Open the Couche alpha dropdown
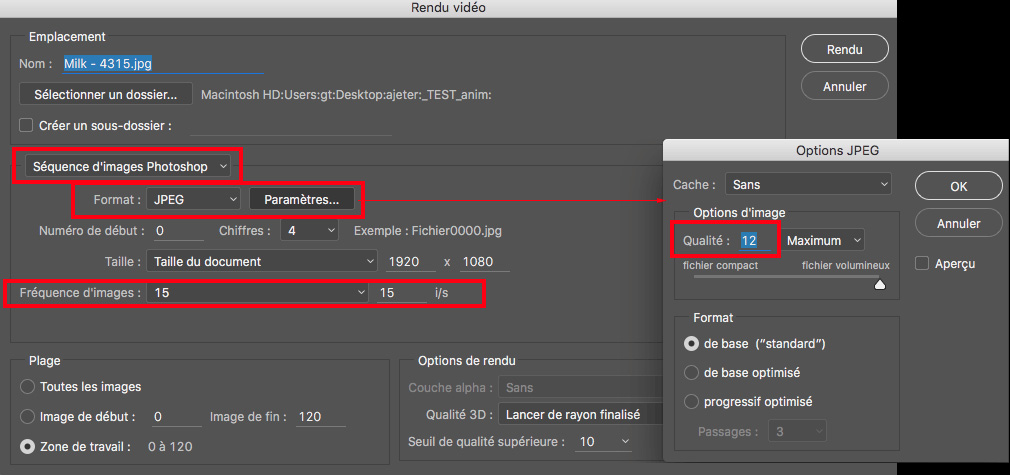 580,387
